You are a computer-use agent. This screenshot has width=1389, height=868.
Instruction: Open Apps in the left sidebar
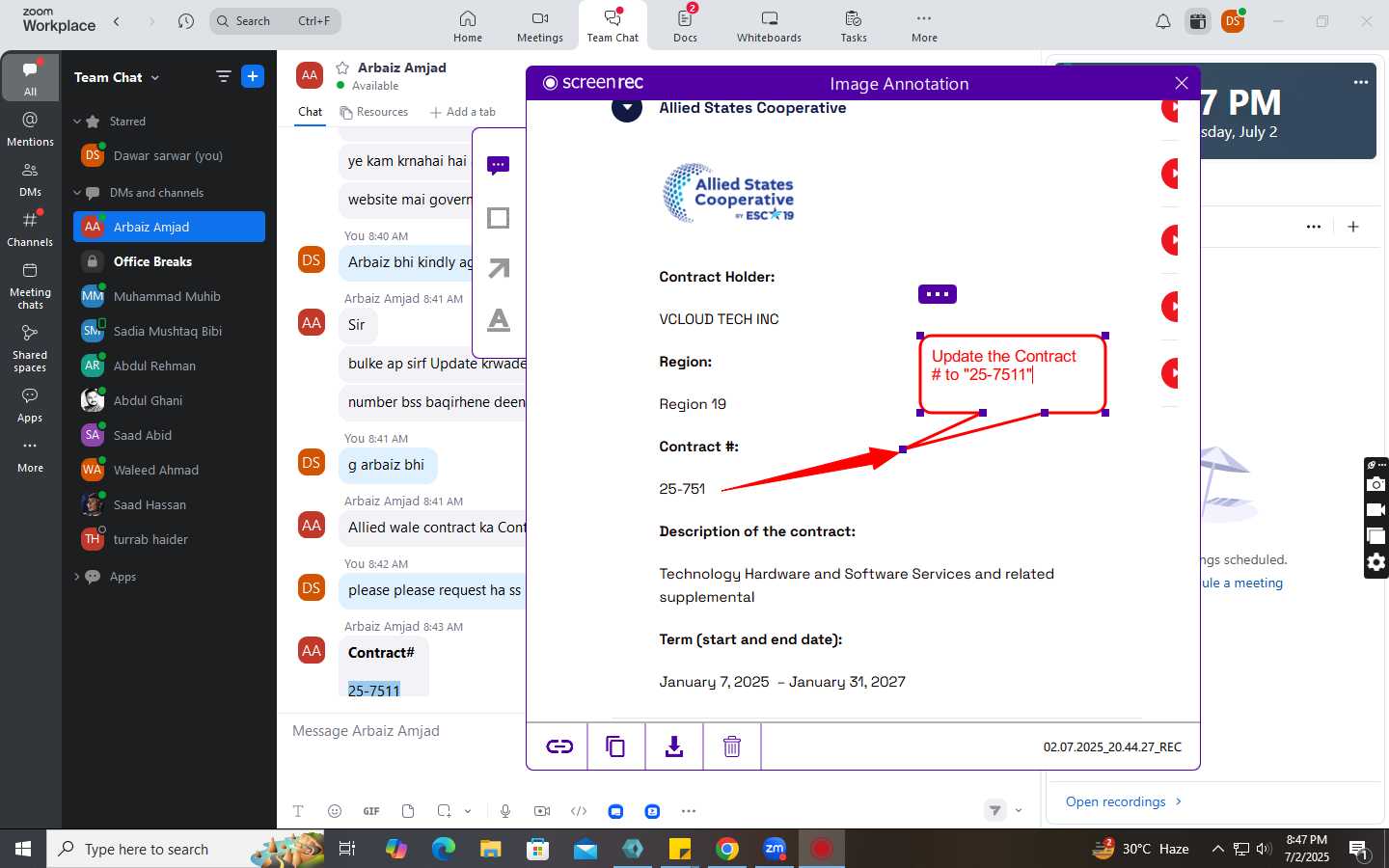coord(30,405)
